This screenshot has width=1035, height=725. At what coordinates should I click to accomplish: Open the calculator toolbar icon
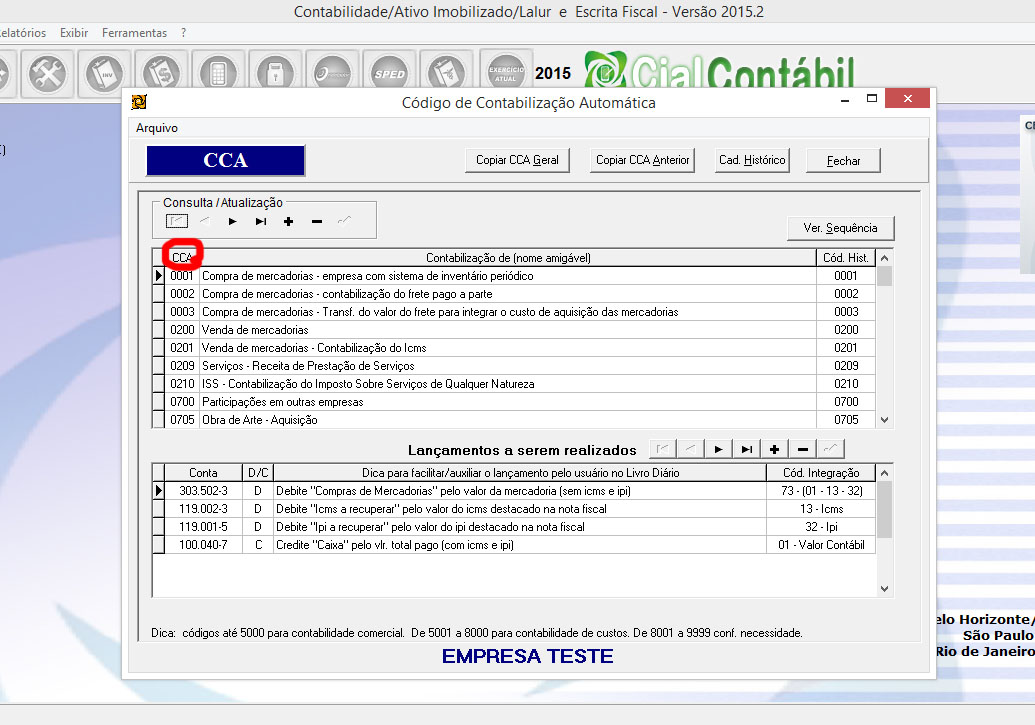[x=216, y=73]
